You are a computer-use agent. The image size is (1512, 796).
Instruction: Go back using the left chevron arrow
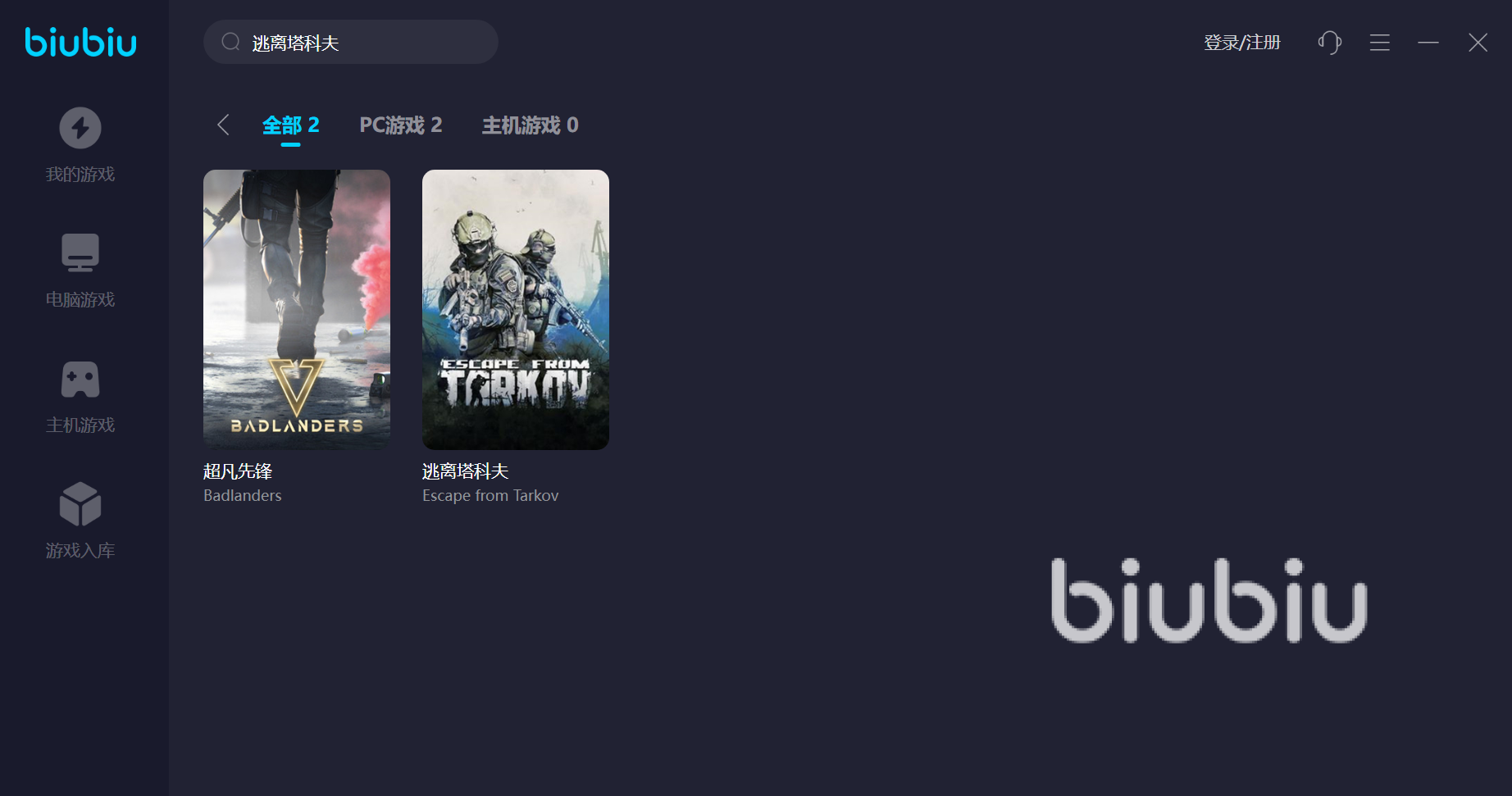(223, 125)
